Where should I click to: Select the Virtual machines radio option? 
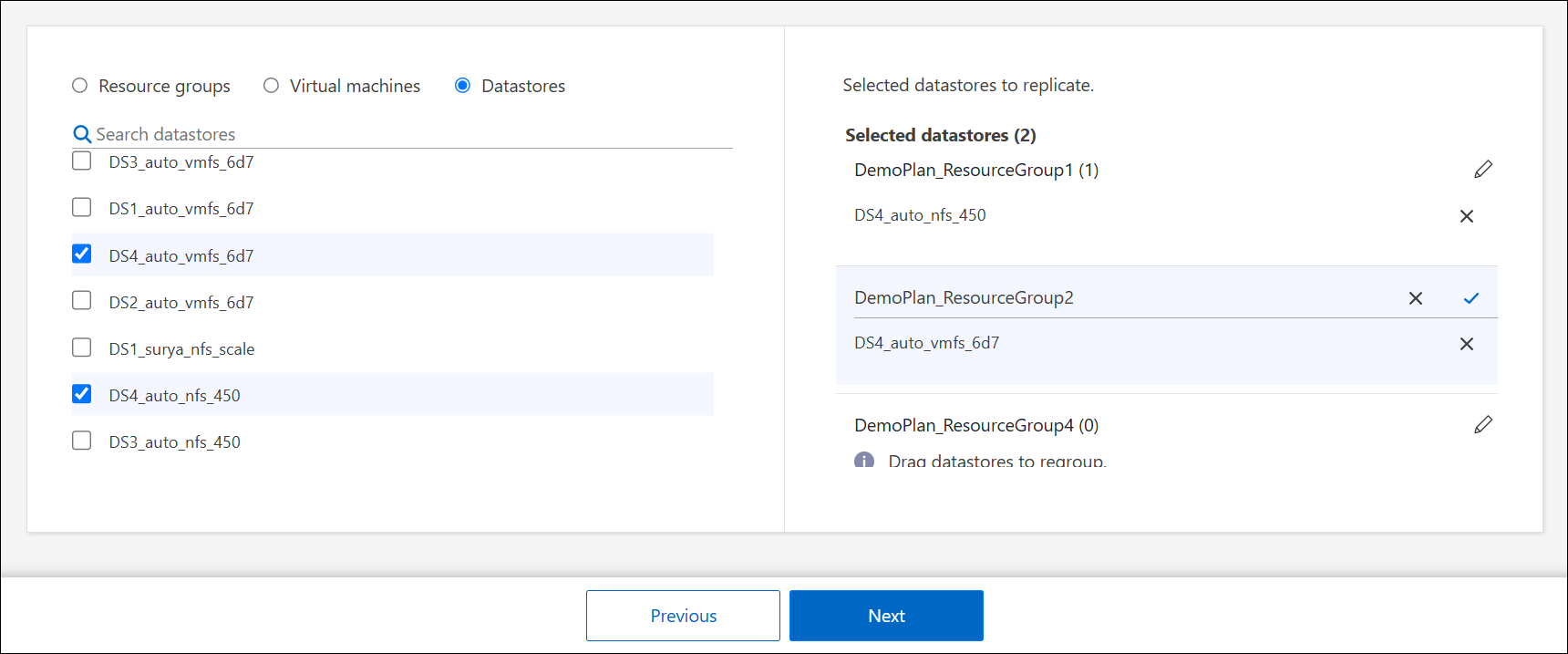pyautogui.click(x=271, y=86)
